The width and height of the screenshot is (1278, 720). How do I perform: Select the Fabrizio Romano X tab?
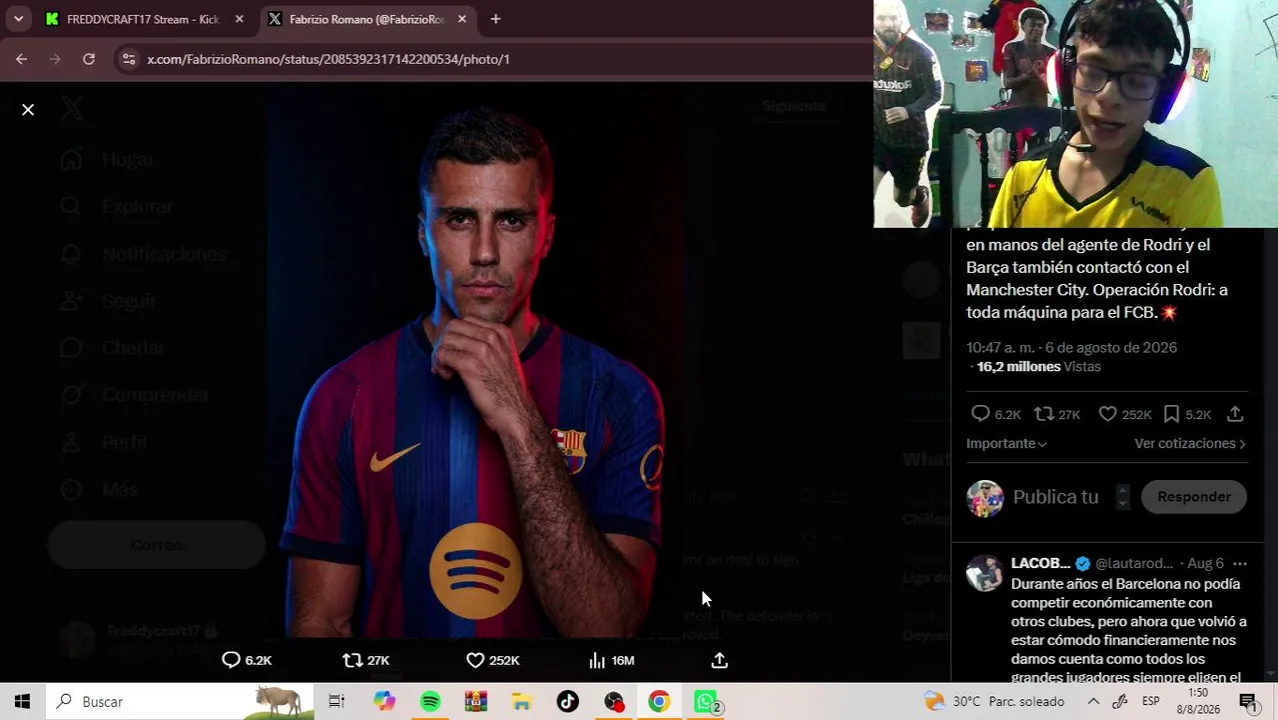[x=365, y=19]
